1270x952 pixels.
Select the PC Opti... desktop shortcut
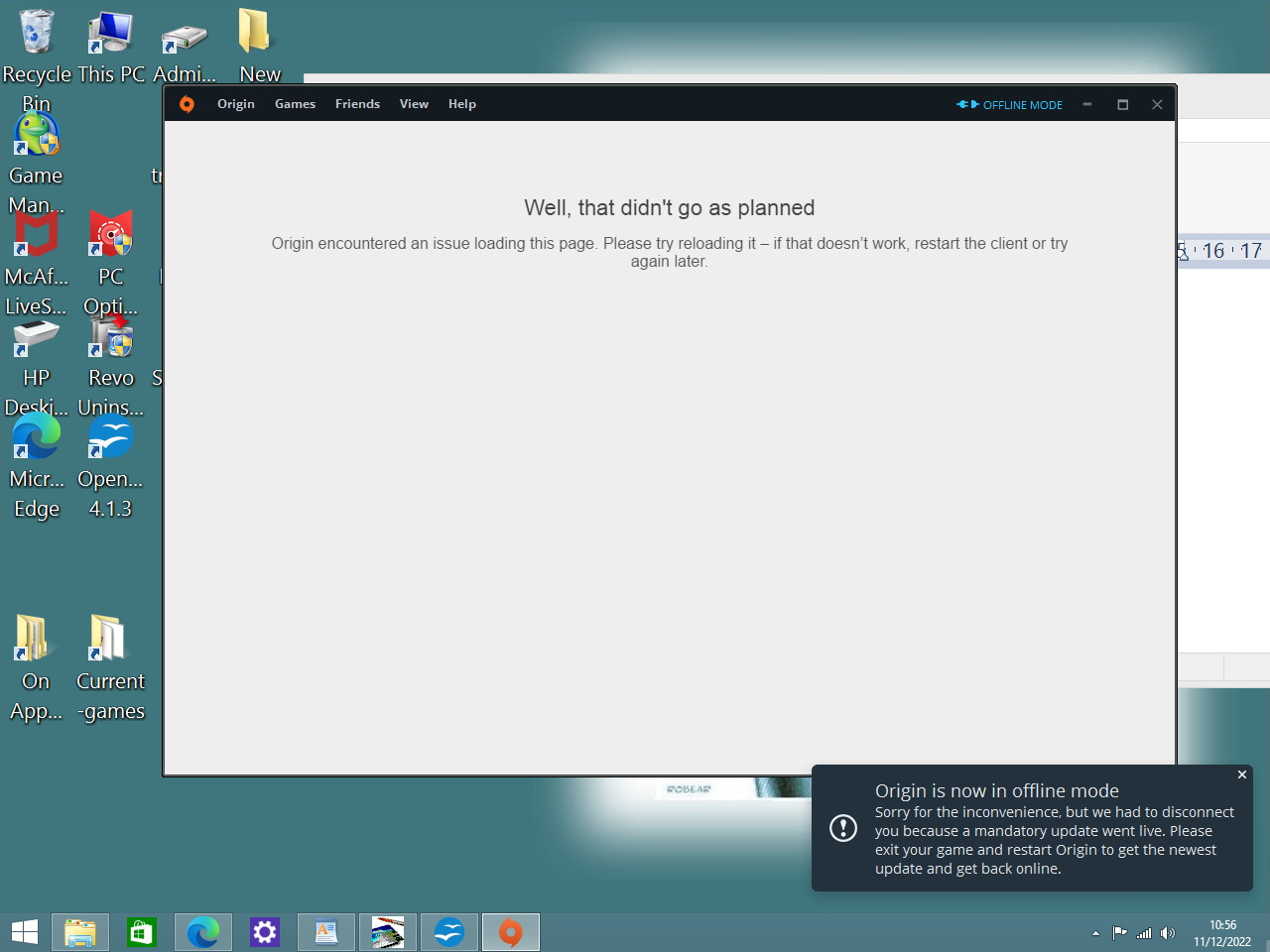pos(111,264)
